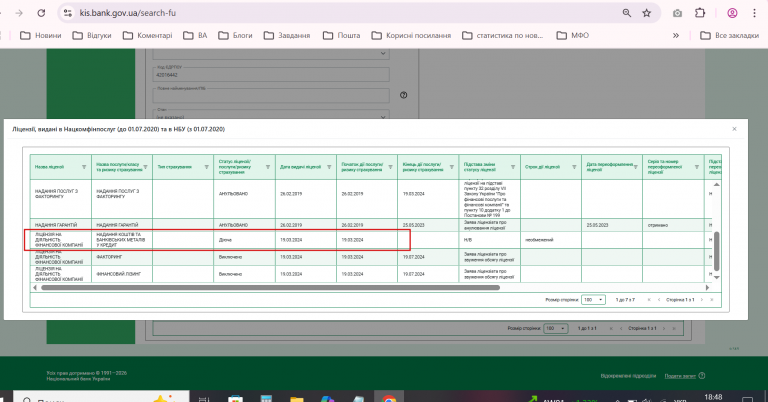Open the 'Відгуки' bookmark folder
Viewport: 768px width, 402px height.
(x=92, y=35)
